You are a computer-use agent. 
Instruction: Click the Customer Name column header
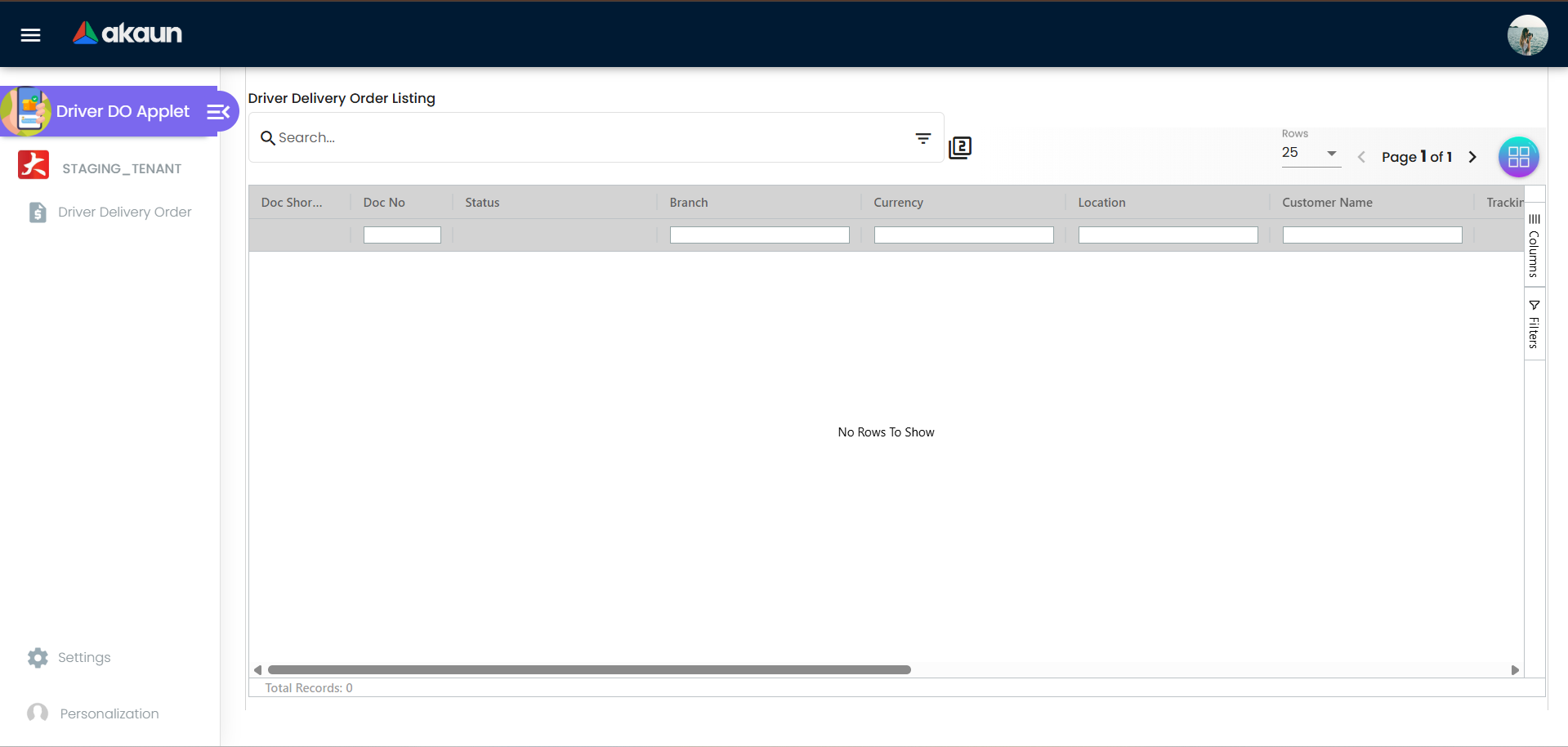coord(1326,202)
